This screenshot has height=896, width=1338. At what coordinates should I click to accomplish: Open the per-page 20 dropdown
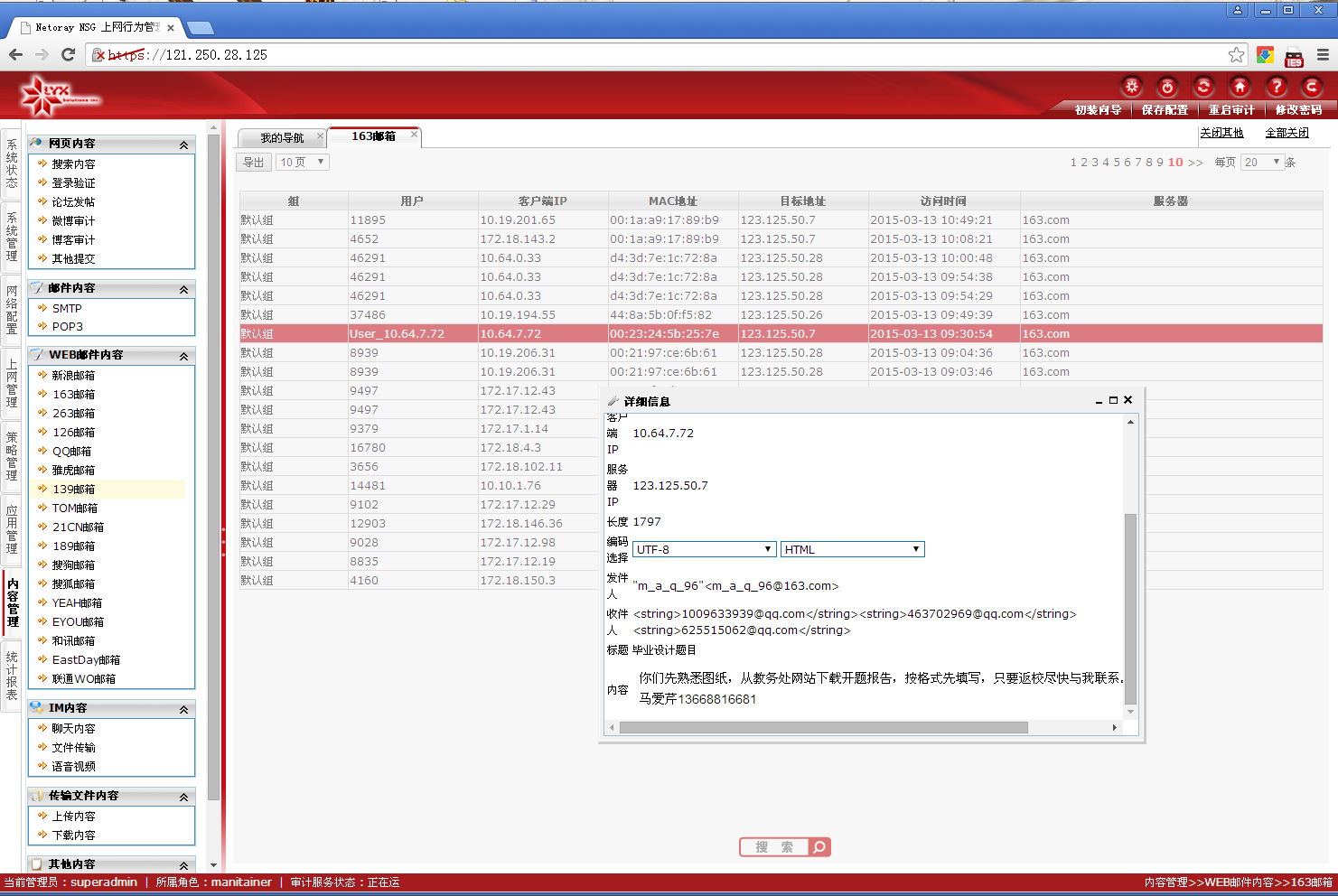pos(1262,163)
